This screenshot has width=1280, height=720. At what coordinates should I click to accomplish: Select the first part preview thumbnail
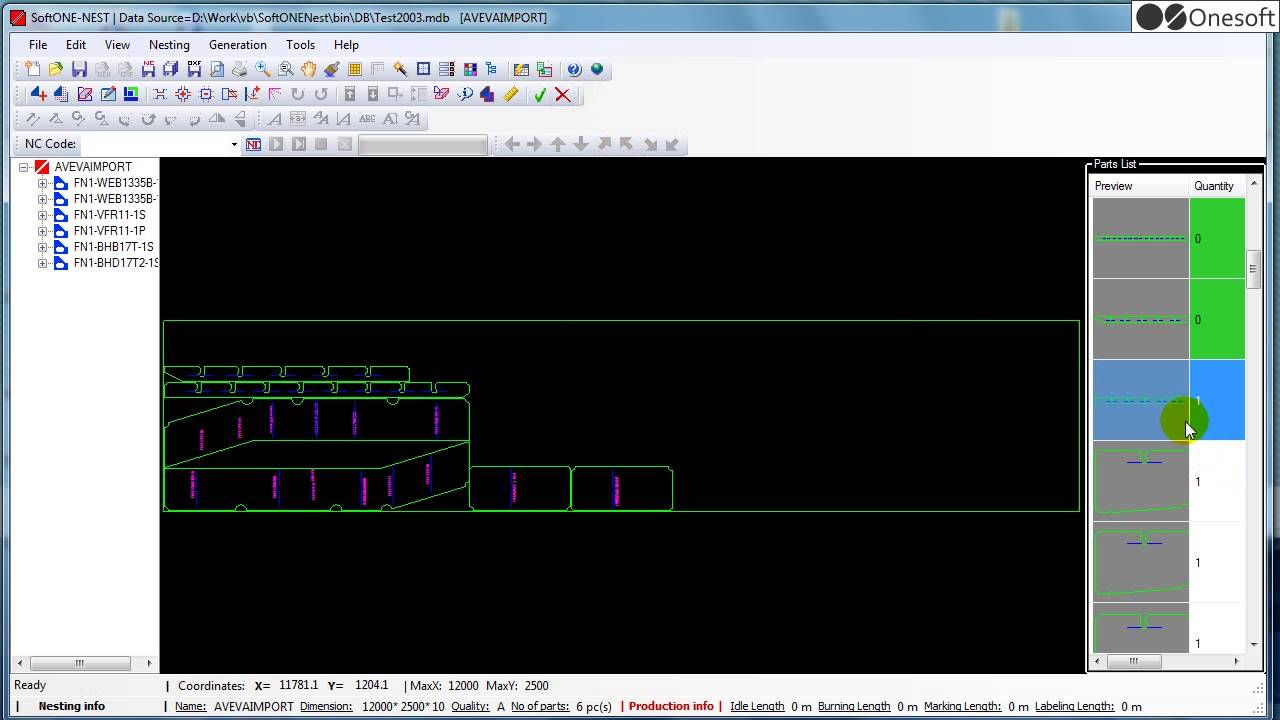click(x=1141, y=238)
